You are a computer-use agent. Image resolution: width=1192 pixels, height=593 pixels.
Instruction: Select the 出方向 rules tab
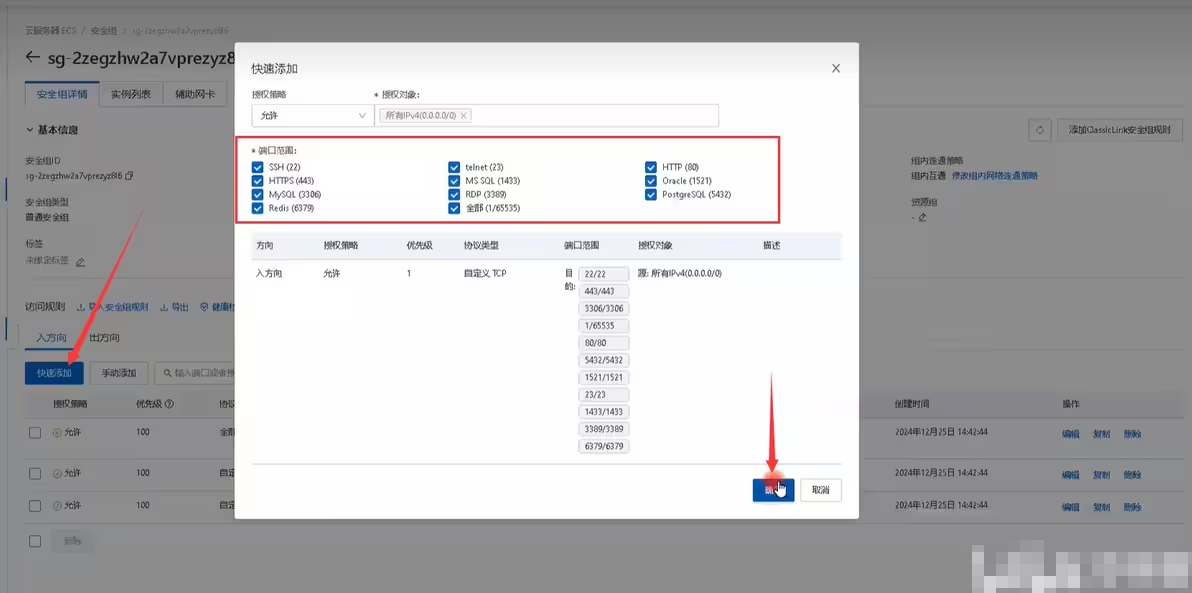[x=104, y=337]
